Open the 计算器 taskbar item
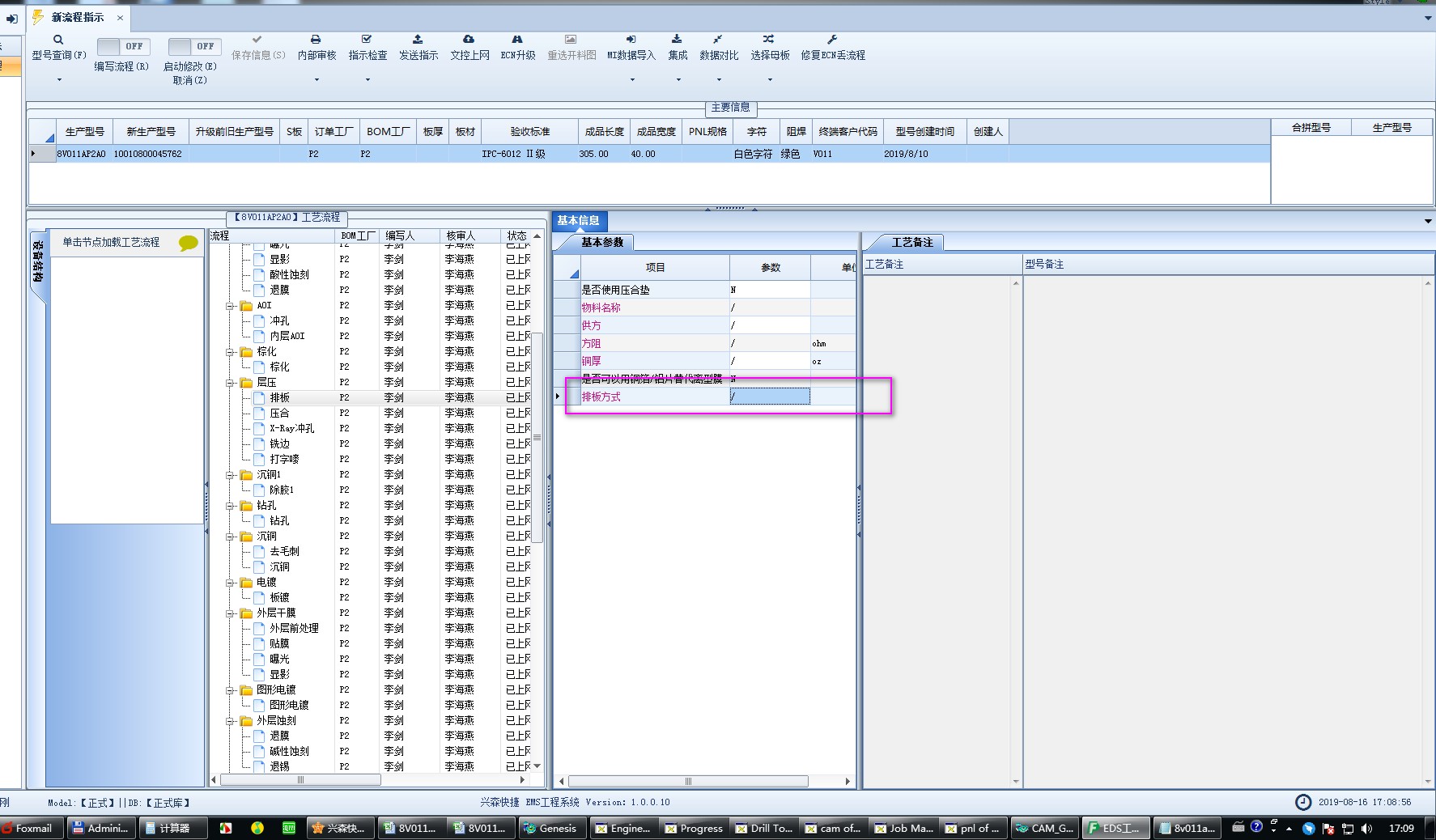The image size is (1436, 840). [172, 828]
